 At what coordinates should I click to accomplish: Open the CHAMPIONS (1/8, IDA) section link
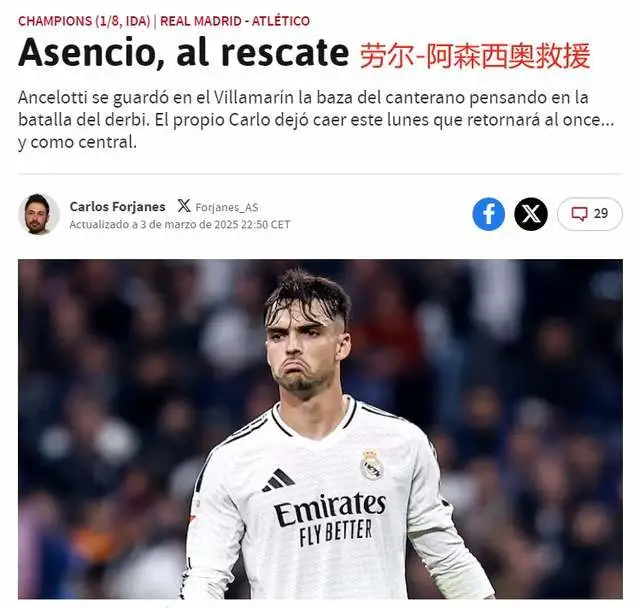point(84,21)
